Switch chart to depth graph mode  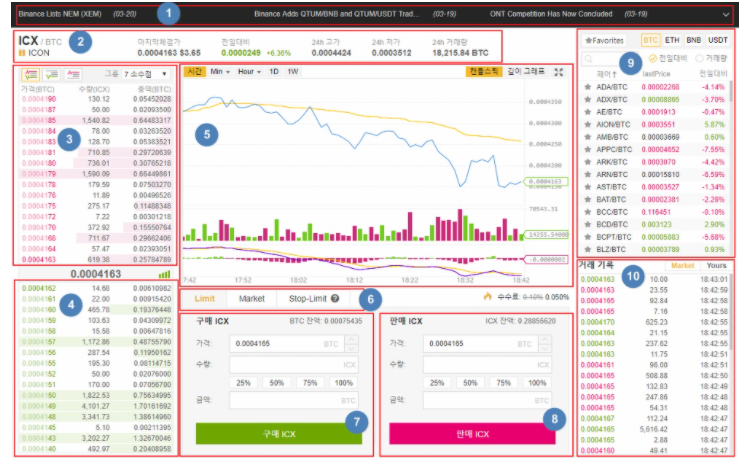526,71
